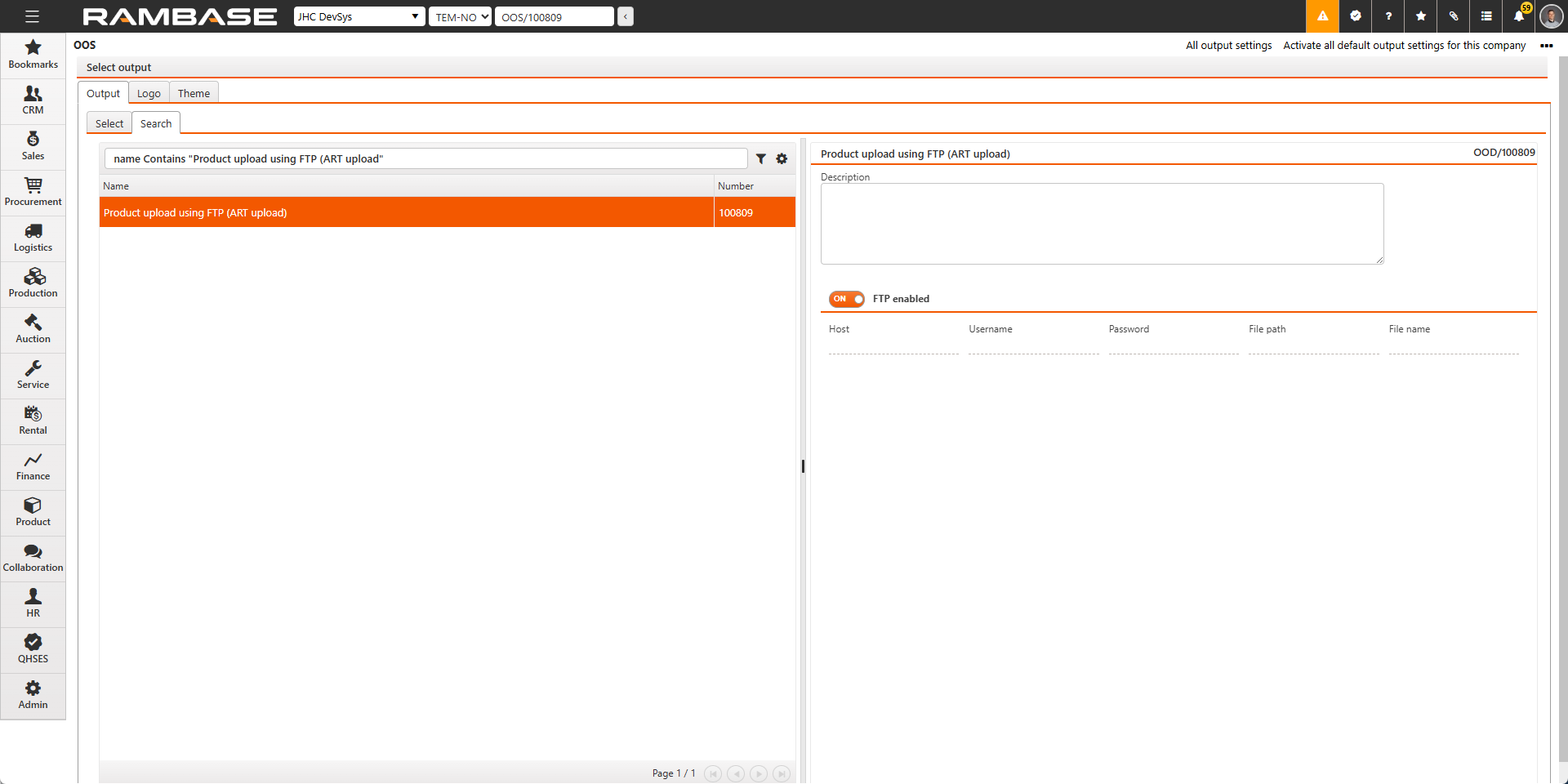Expand the JHC DevSys company dropdown
The image size is (1568, 784).
pyautogui.click(x=359, y=17)
